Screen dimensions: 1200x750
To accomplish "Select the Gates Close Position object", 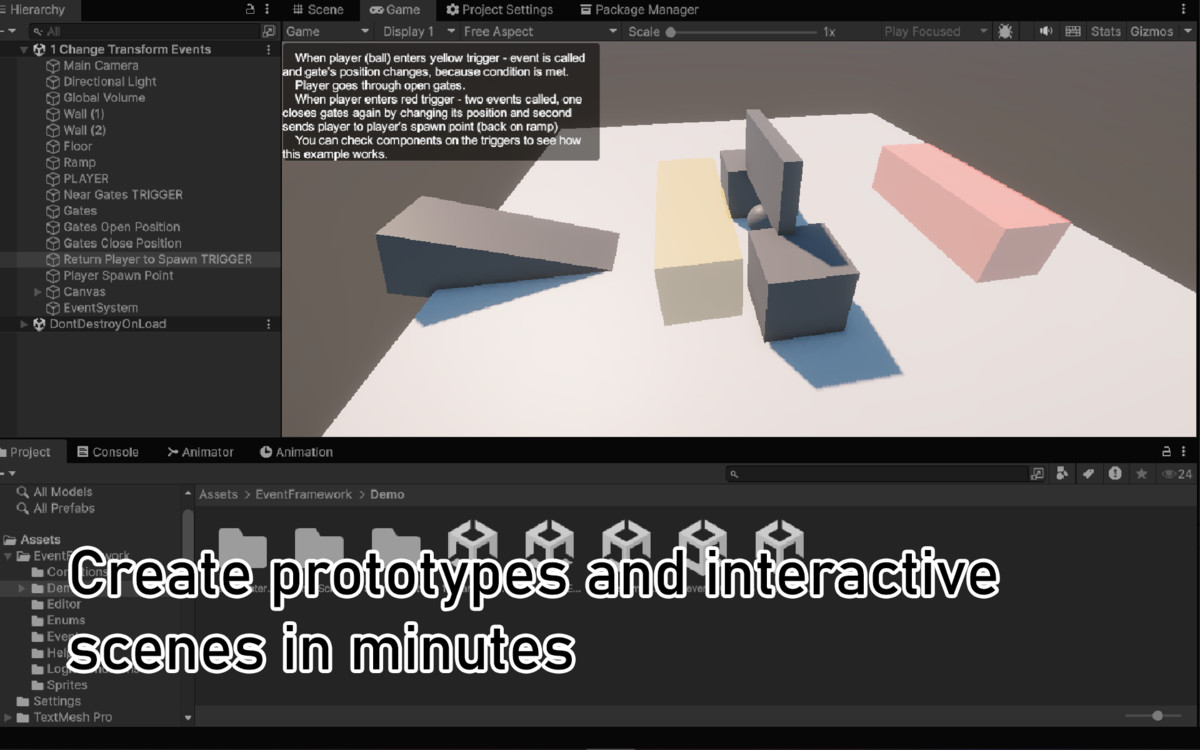I will pos(123,243).
